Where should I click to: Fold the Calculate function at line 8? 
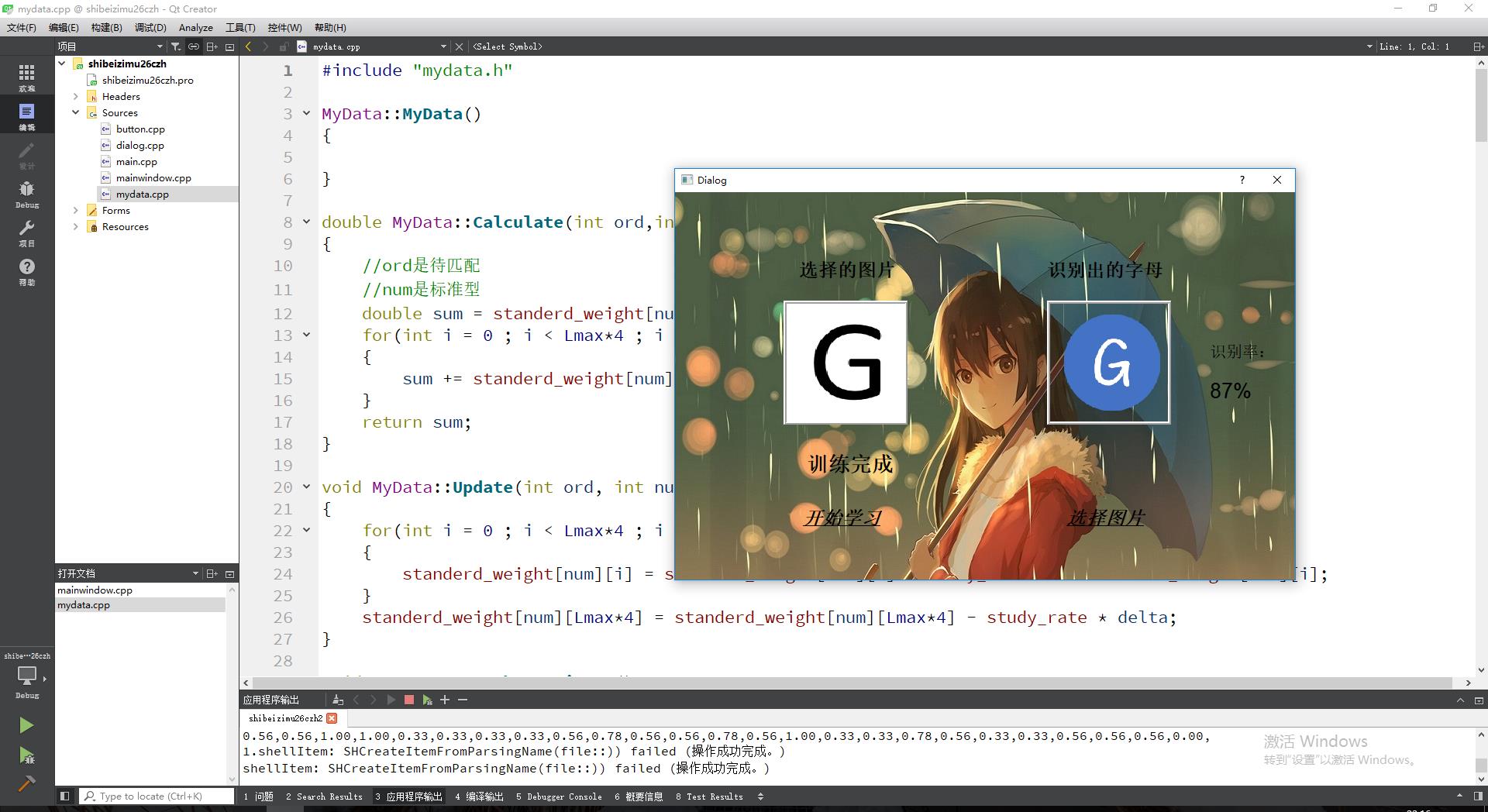coord(306,222)
